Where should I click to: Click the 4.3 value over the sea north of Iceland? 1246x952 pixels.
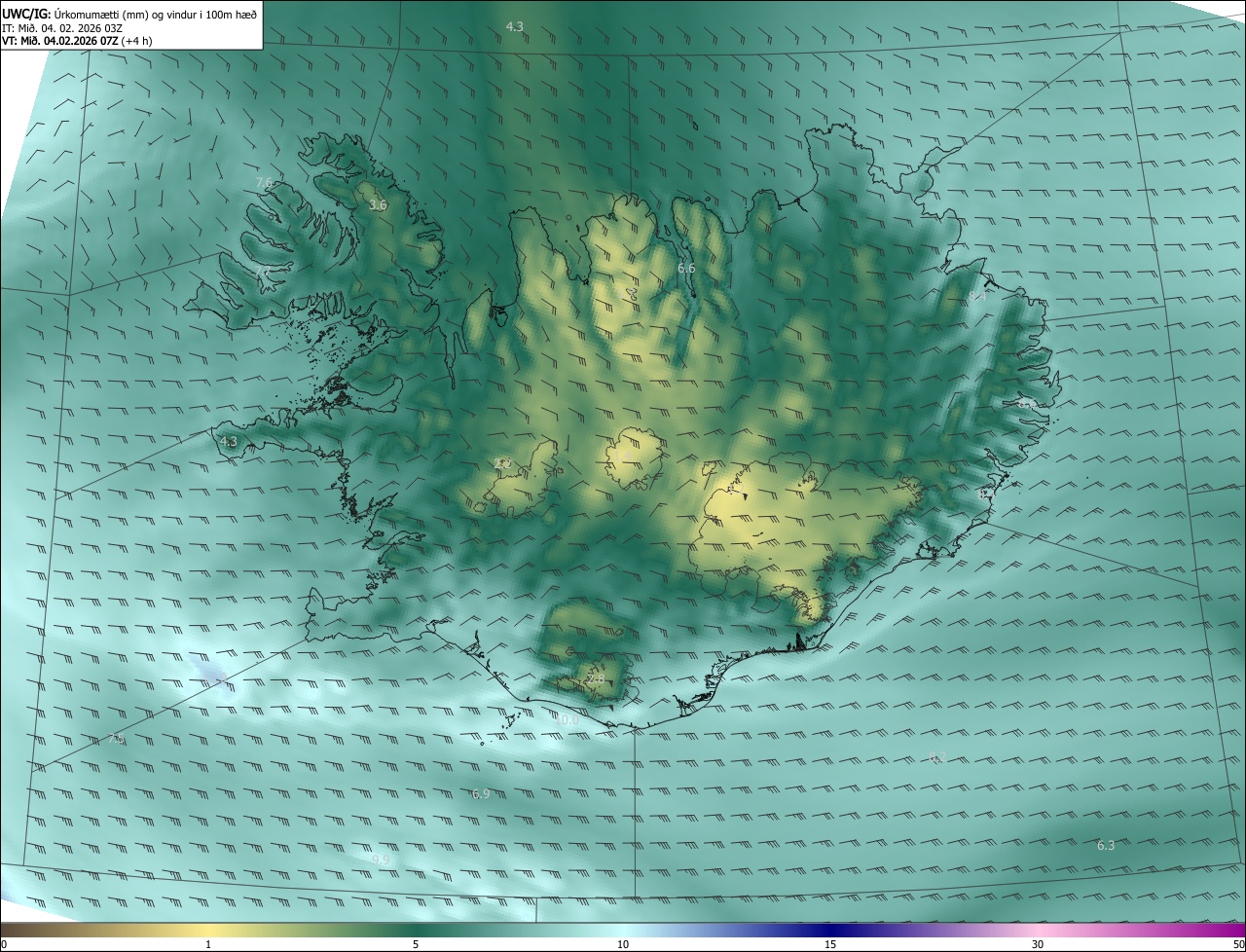tap(515, 27)
